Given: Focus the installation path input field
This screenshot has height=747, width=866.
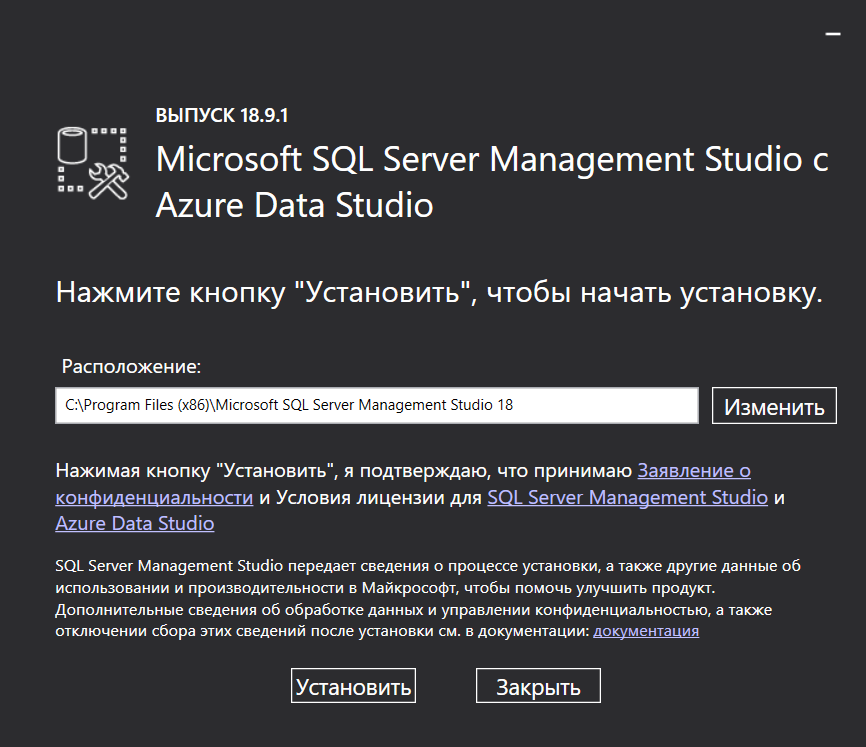Looking at the screenshot, I should click(376, 406).
